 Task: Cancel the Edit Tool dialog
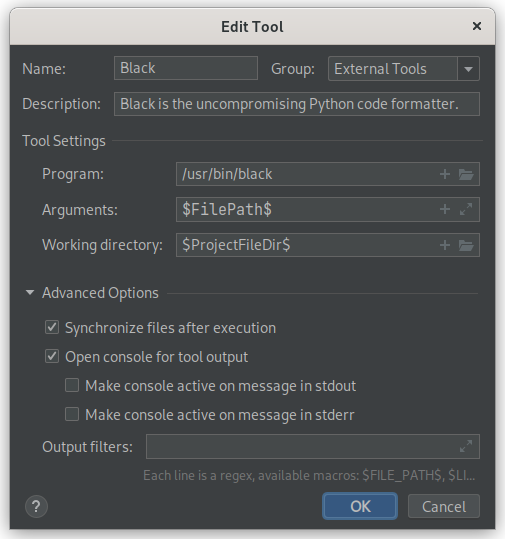[x=443, y=506]
